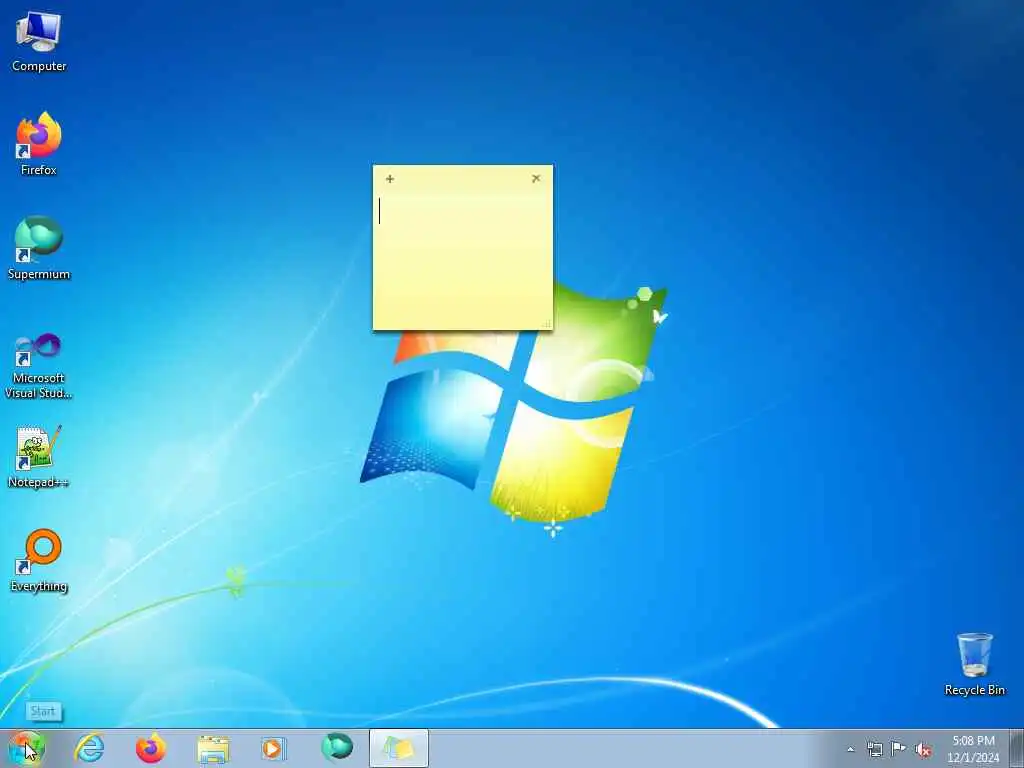
Task: Launch Internet Explorer from the taskbar
Action: pyautogui.click(x=89, y=748)
